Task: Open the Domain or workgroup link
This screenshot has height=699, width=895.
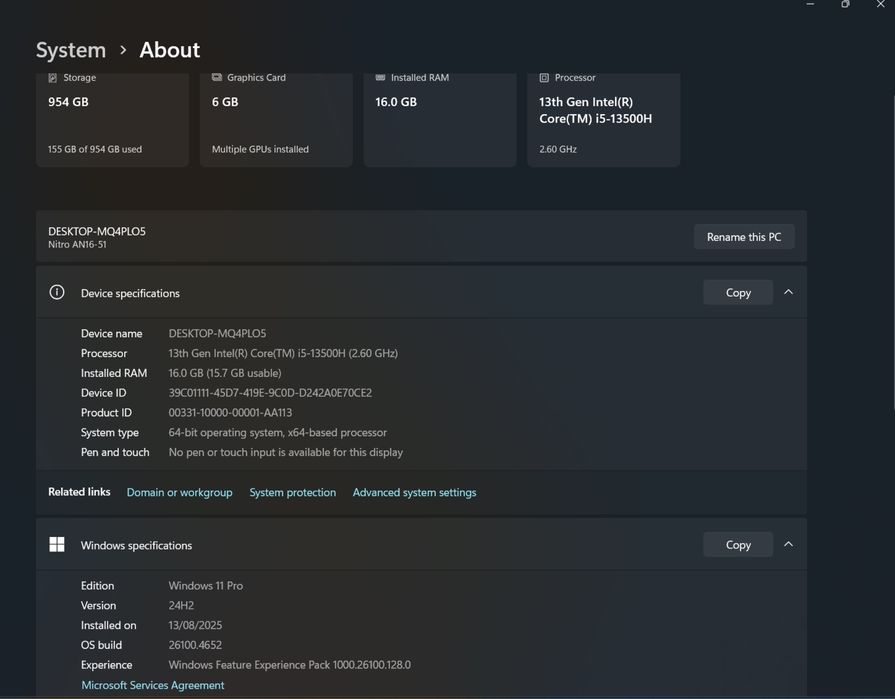Action: pyautogui.click(x=179, y=492)
